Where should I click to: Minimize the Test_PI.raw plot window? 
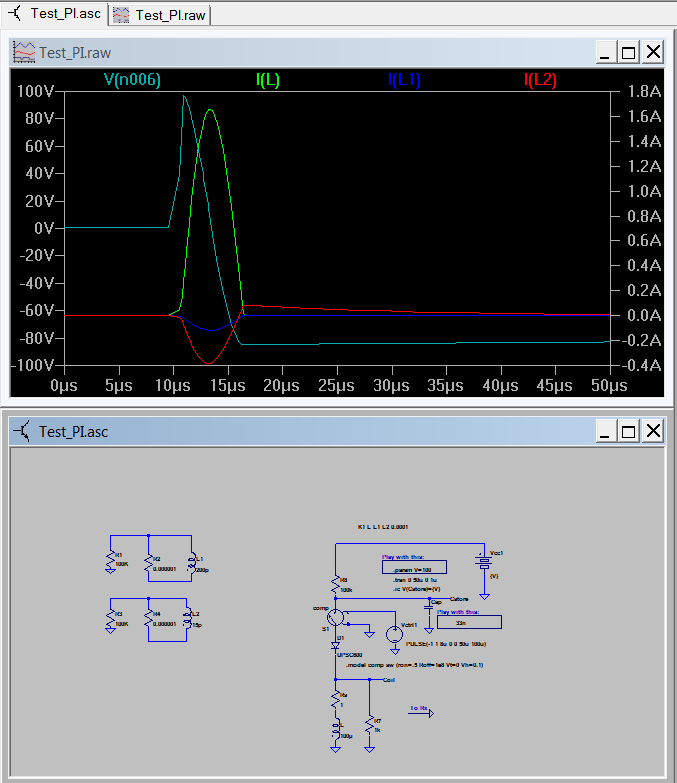[604, 52]
